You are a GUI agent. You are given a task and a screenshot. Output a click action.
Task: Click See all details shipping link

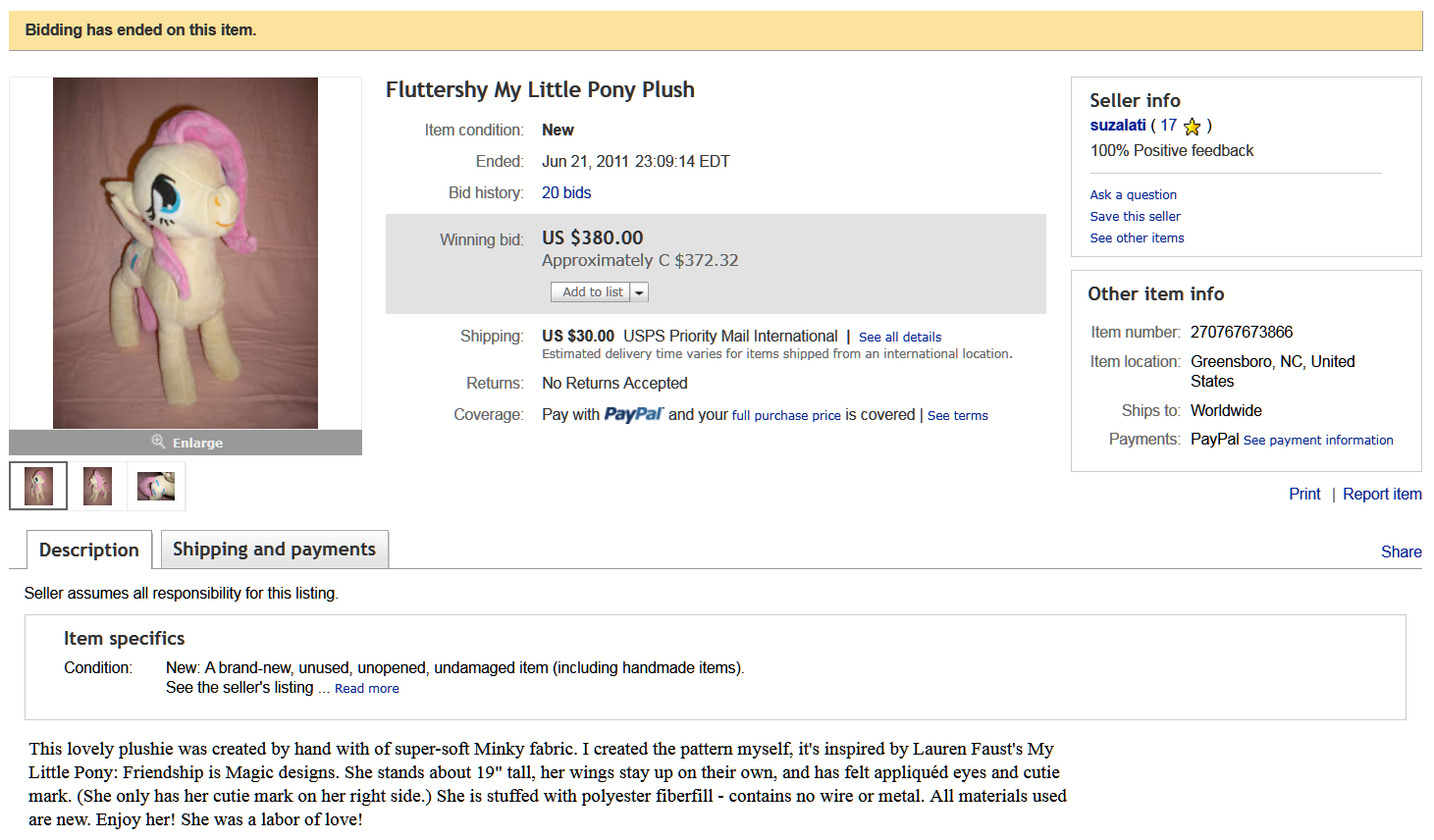900,338
